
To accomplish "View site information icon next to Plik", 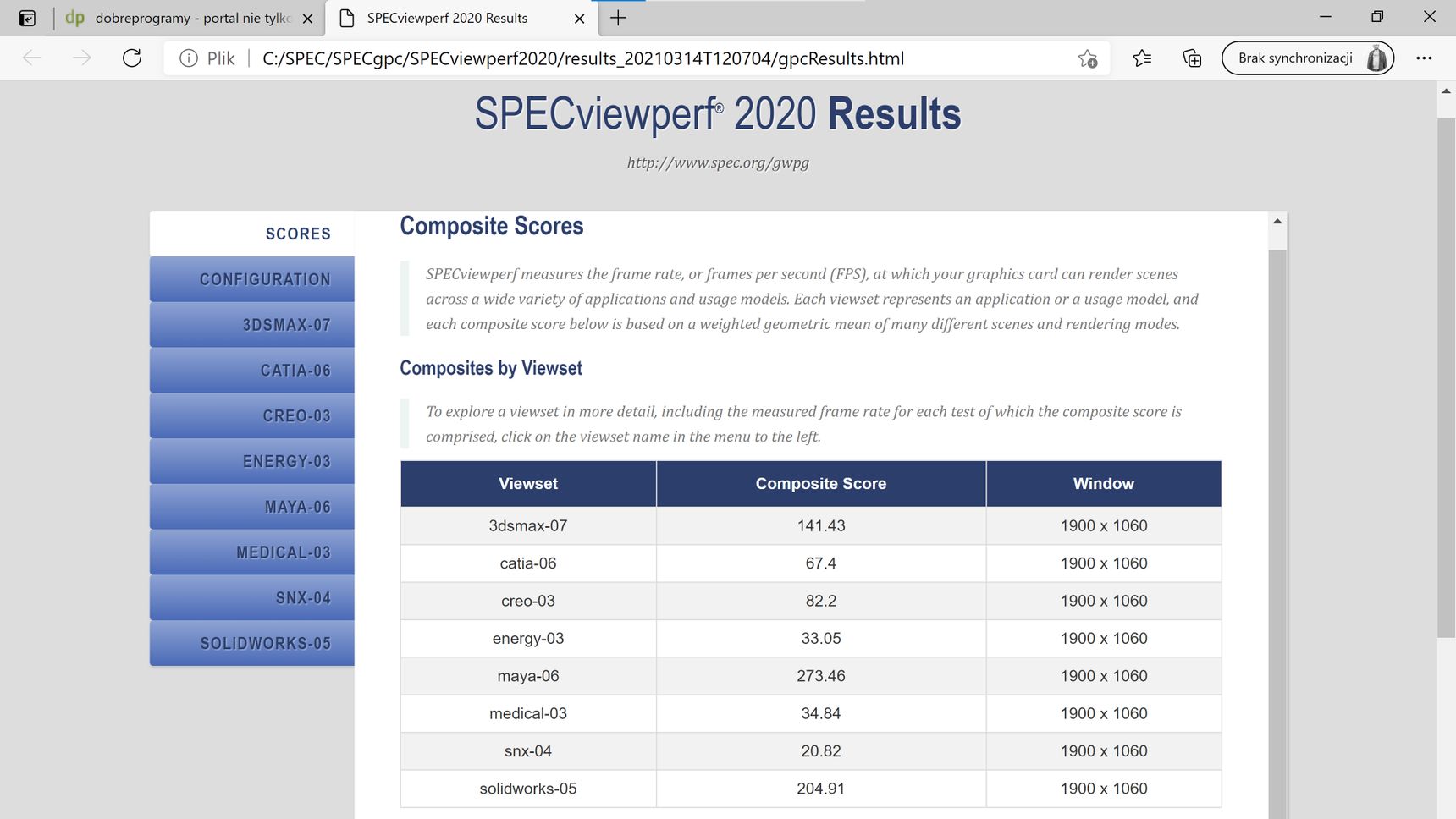I will pos(189,58).
